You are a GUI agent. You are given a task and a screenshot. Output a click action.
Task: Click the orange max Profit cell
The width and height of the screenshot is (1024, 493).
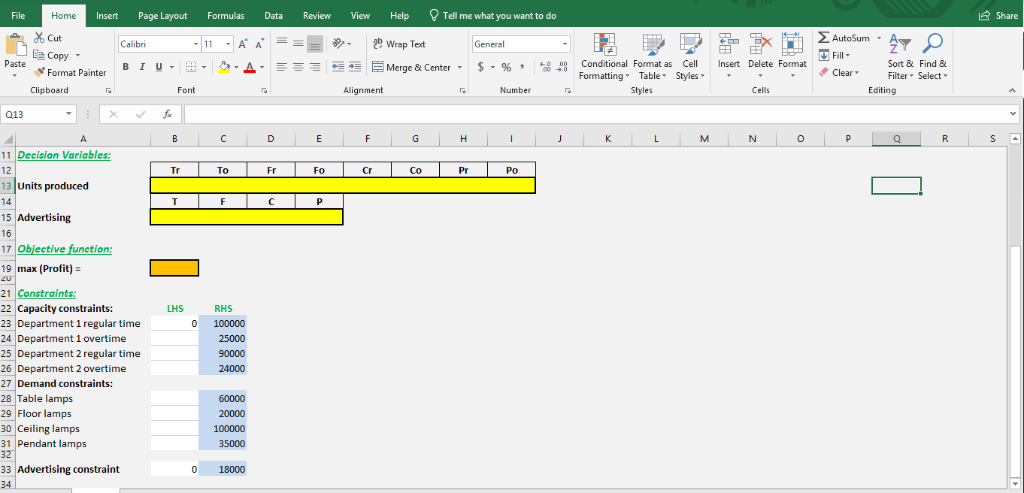click(x=174, y=268)
